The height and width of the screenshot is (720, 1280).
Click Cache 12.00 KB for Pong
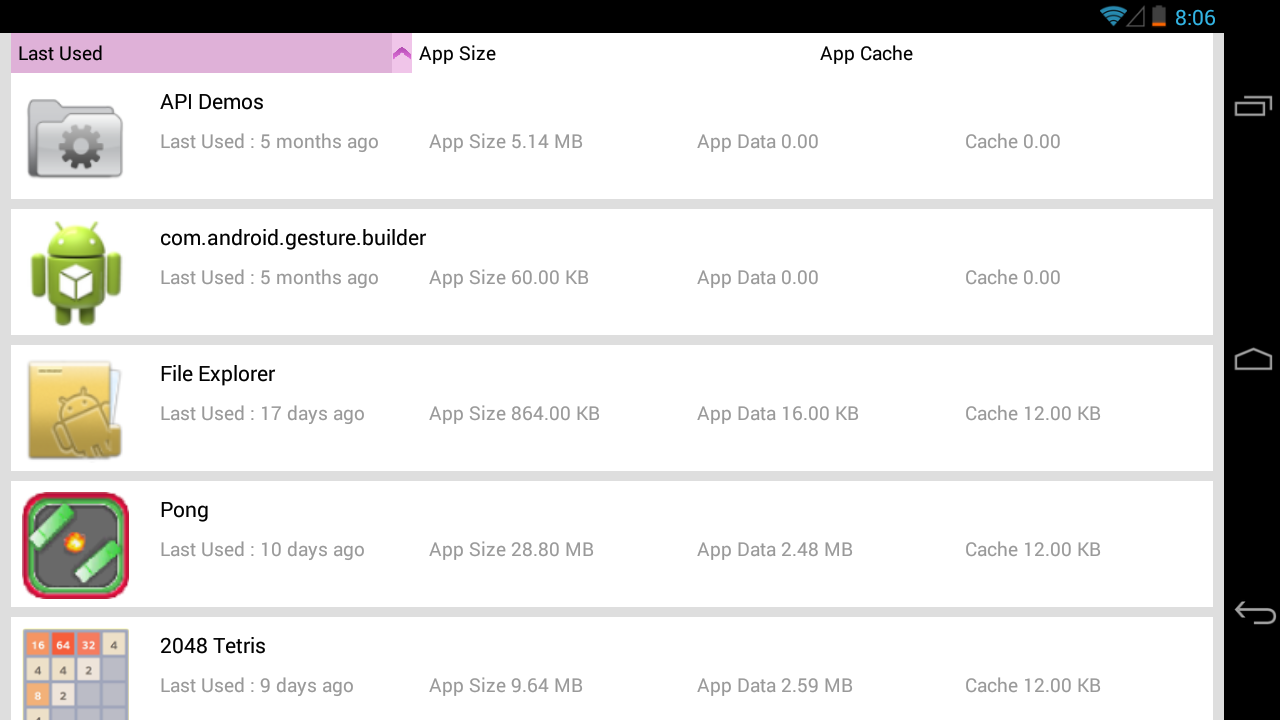(1032, 549)
